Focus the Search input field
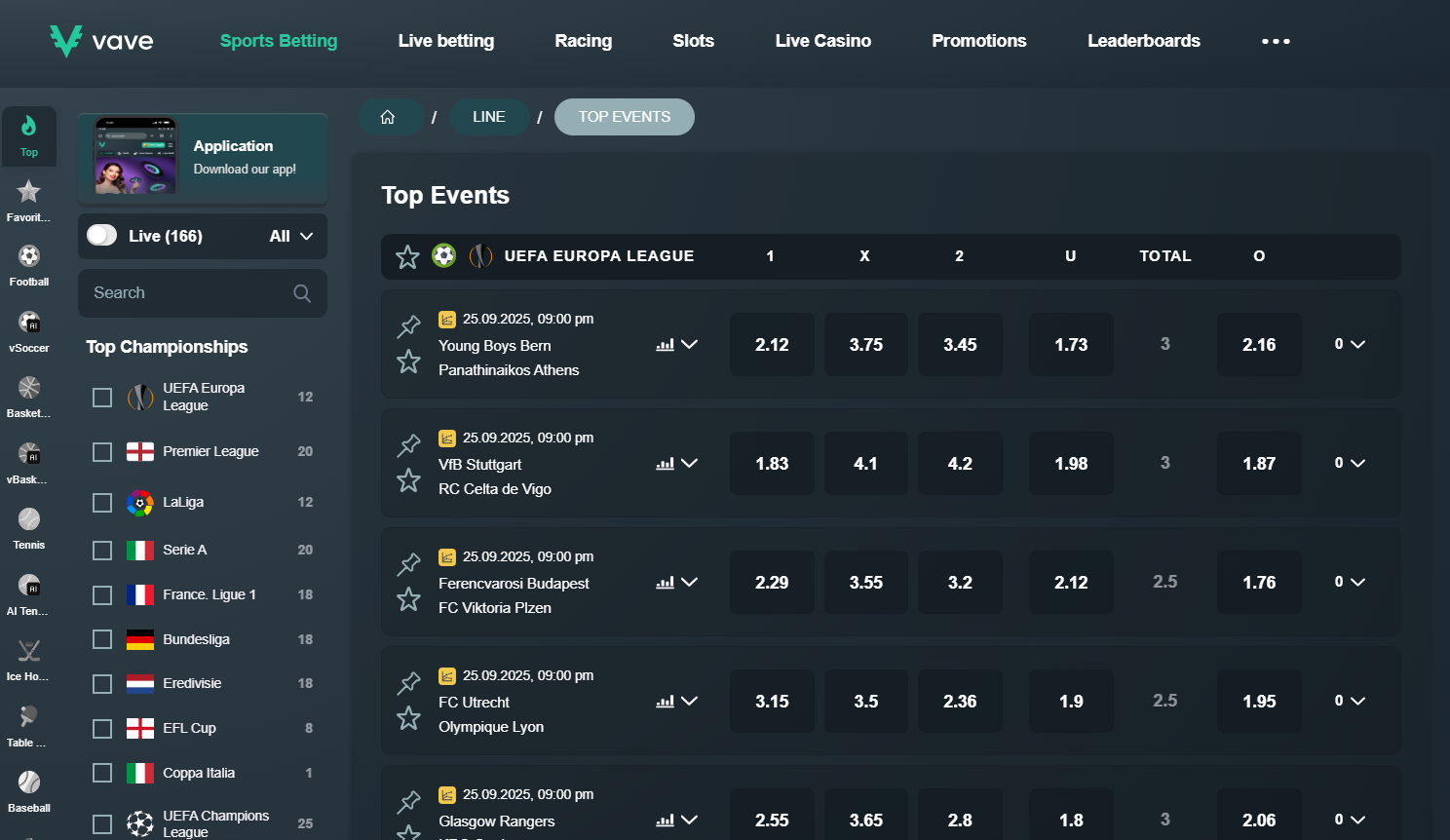Viewport: 1450px width, 840px height. click(203, 293)
